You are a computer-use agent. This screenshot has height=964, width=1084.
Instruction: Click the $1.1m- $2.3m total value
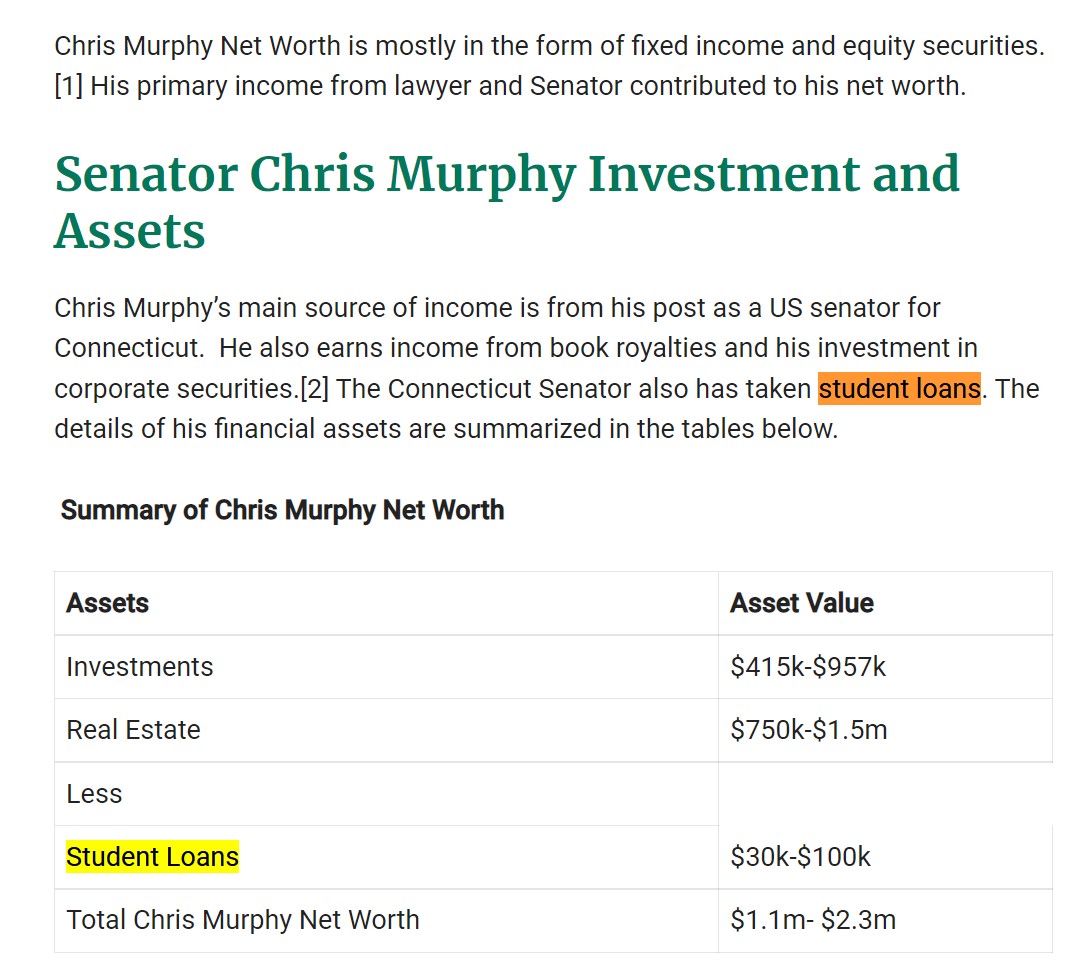click(x=813, y=920)
